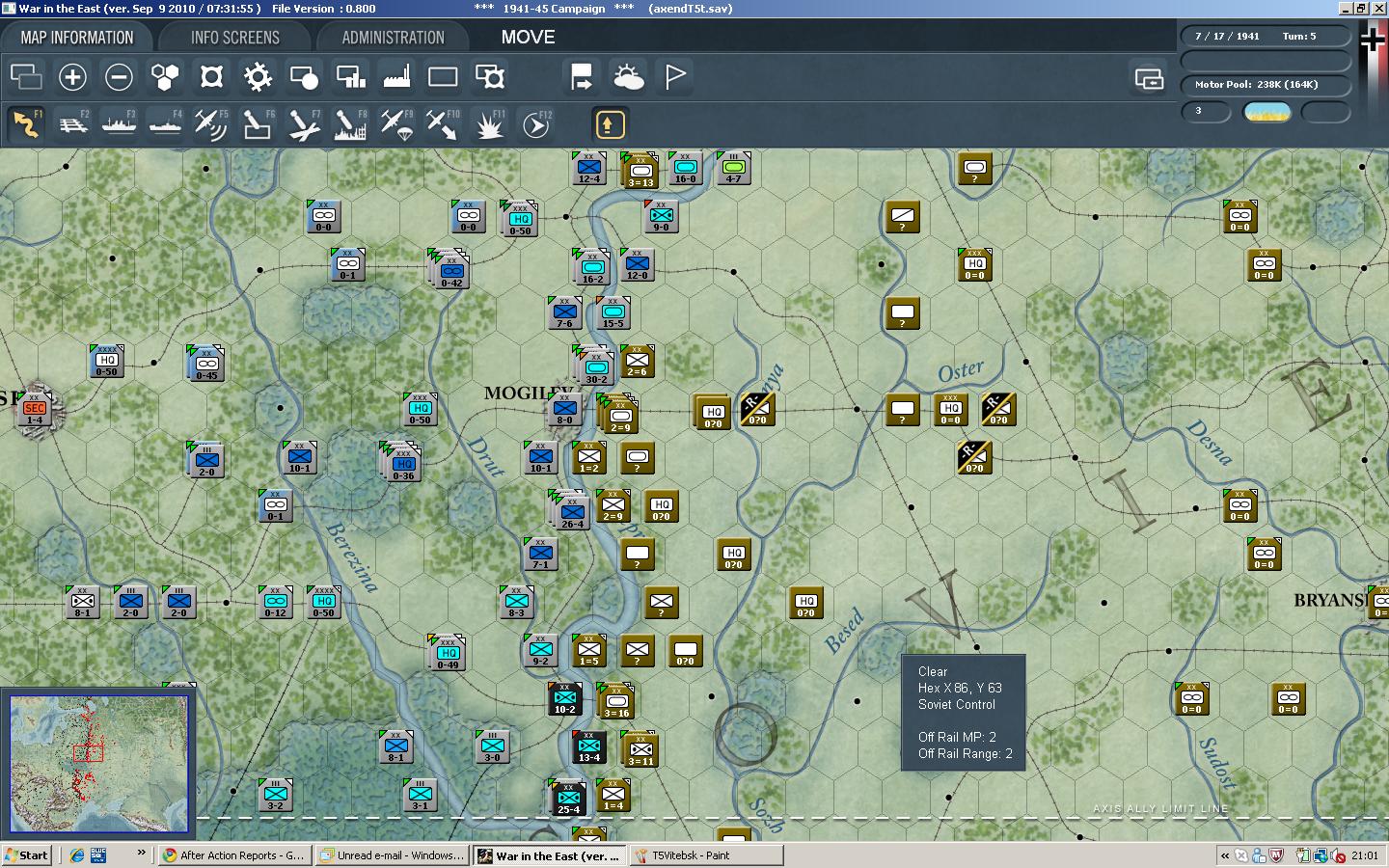Click inside the minimap overview
This screenshot has width=1389, height=868.
pos(99,763)
